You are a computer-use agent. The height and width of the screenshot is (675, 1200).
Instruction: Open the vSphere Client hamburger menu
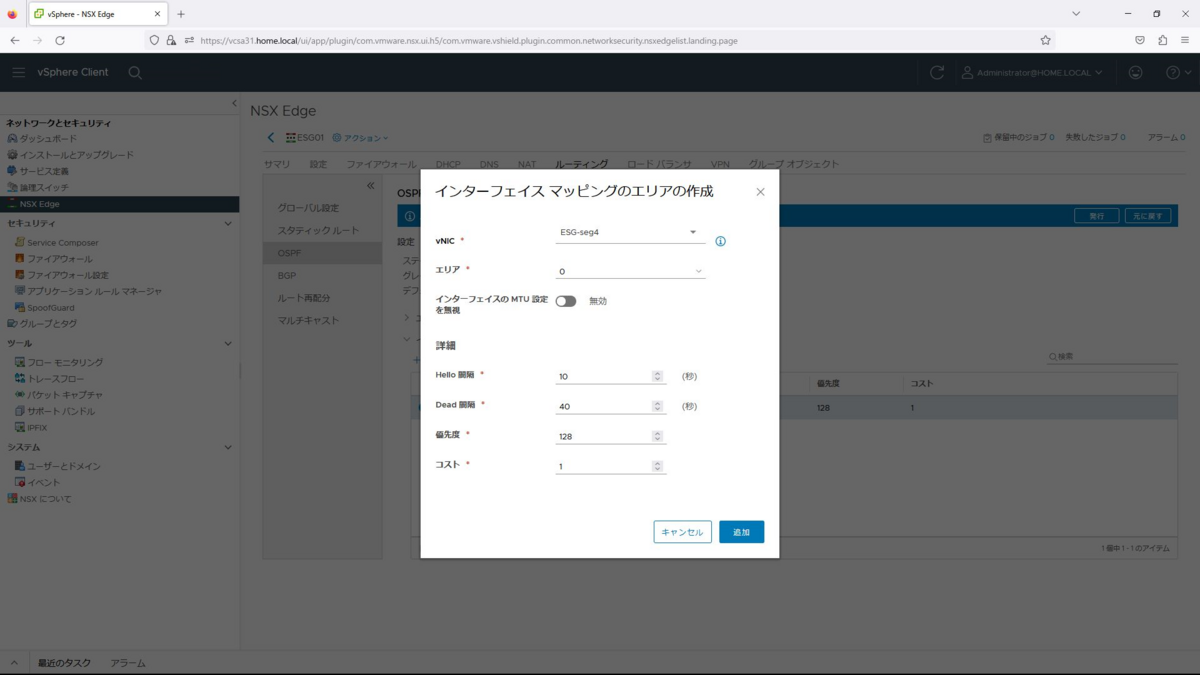click(x=18, y=72)
